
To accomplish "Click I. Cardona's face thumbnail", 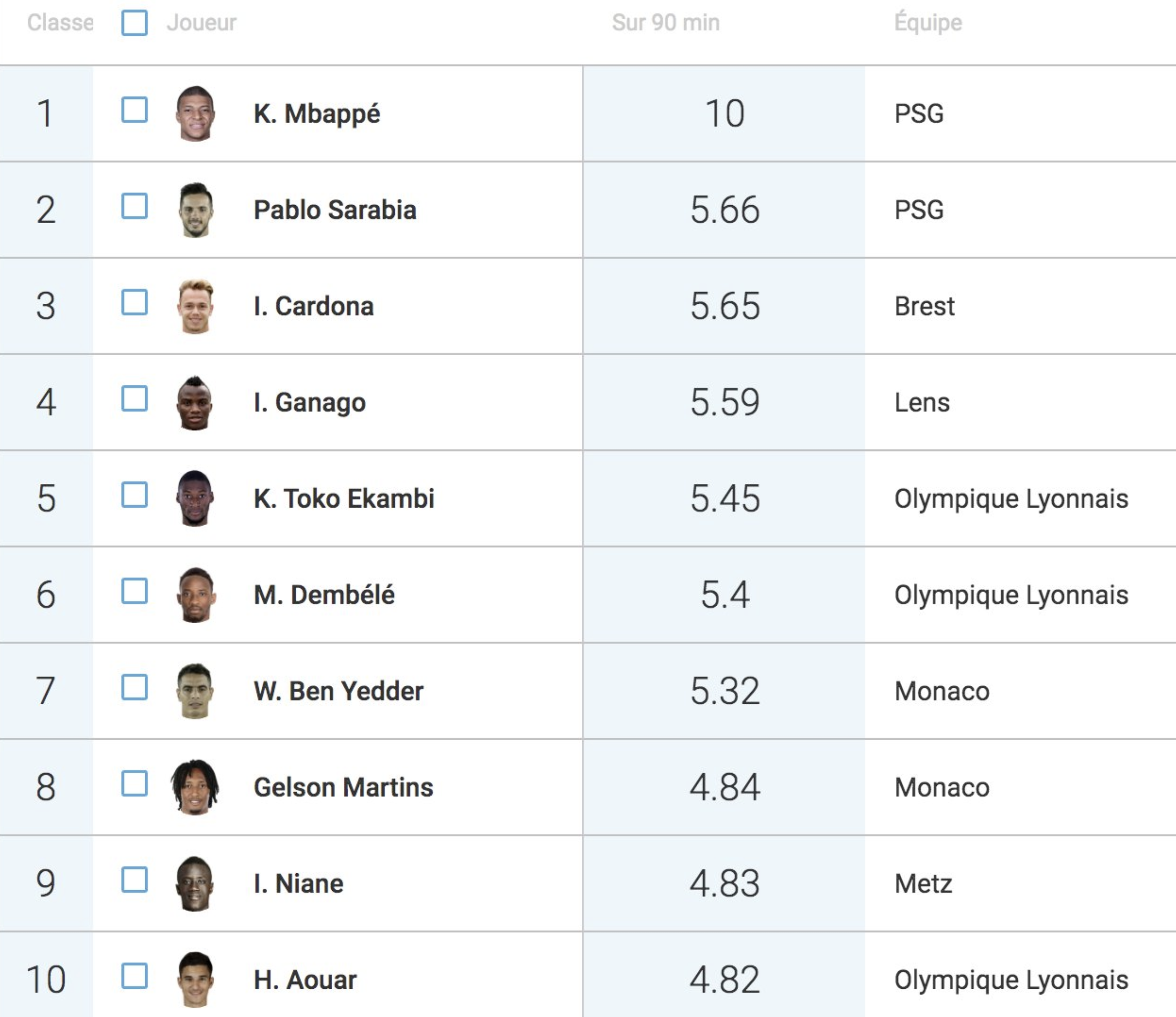I will [195, 306].
